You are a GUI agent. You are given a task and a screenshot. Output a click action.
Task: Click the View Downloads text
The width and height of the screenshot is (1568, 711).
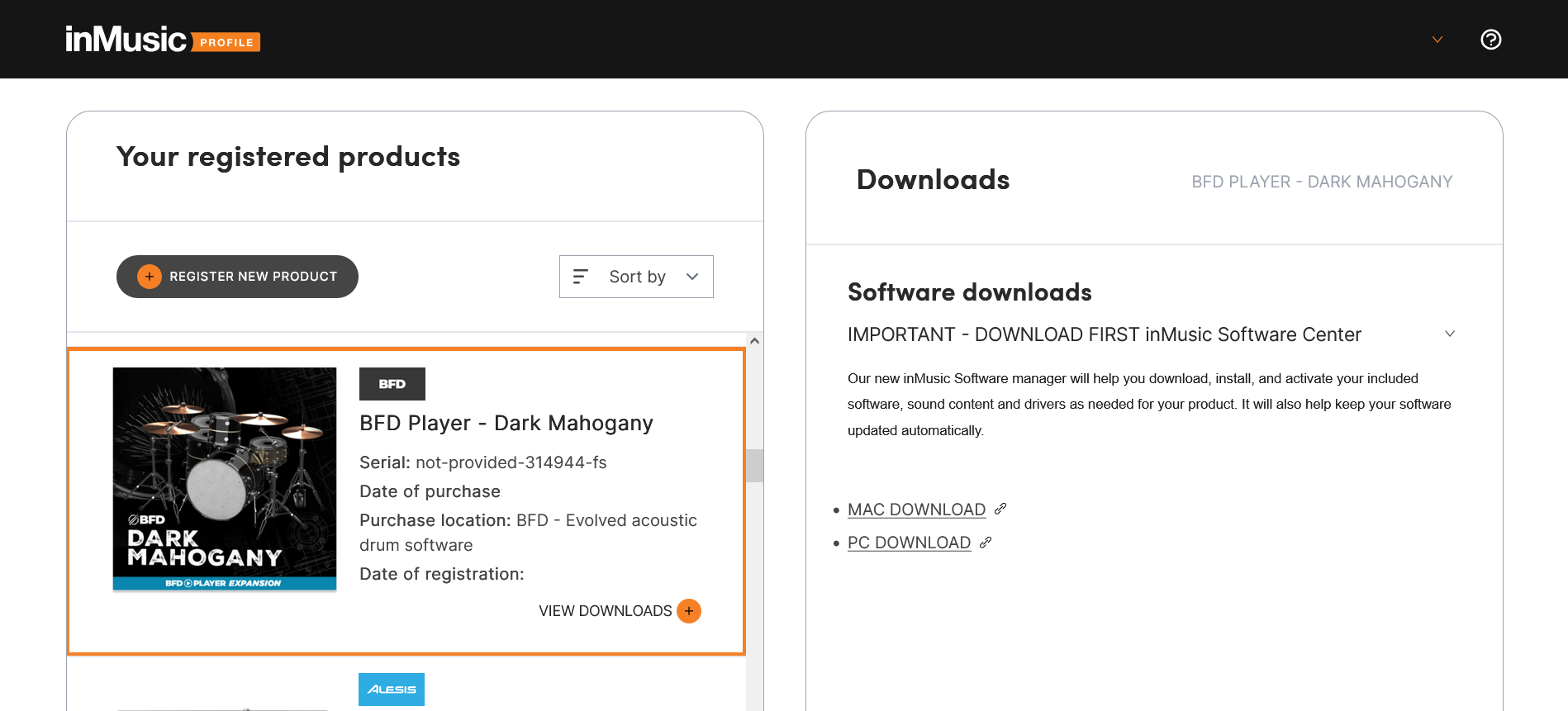coord(605,611)
